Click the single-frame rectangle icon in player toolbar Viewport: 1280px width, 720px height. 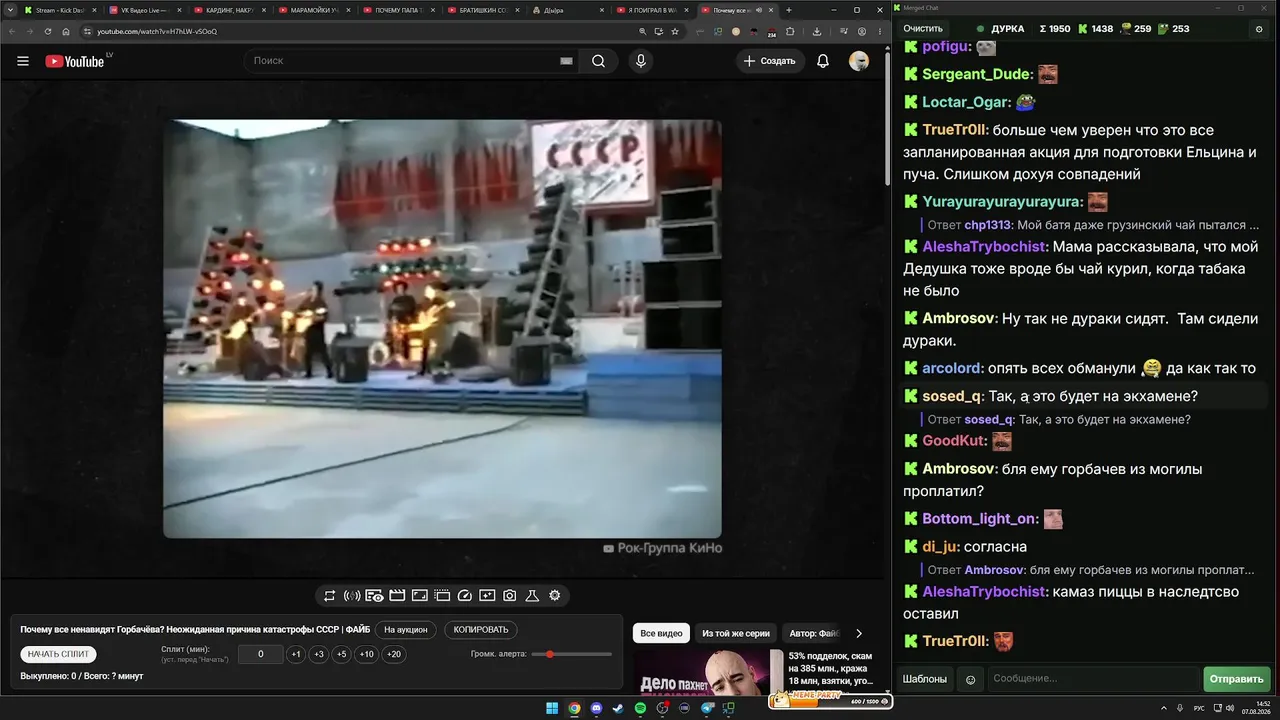click(x=420, y=595)
